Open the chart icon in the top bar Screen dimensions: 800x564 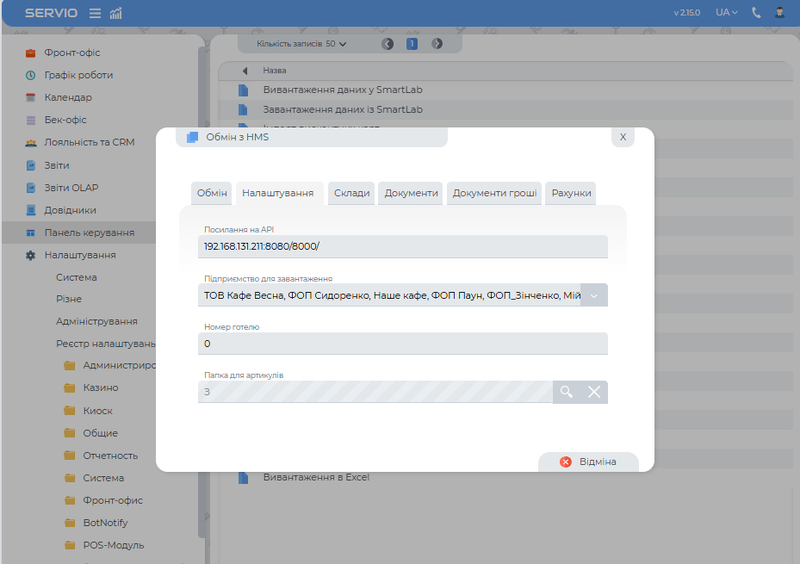click(x=116, y=13)
